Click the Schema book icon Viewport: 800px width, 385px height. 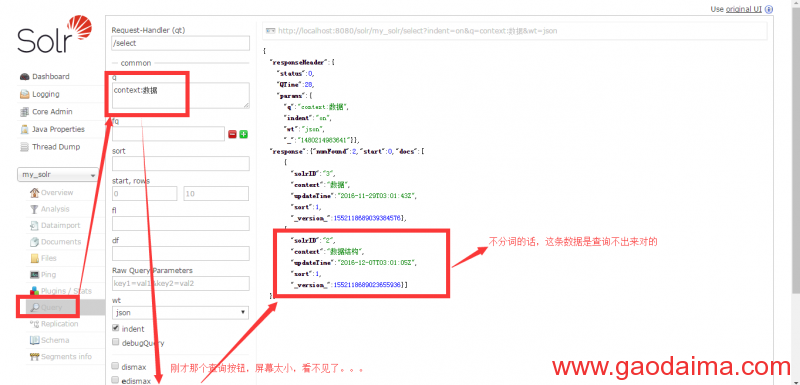34,340
